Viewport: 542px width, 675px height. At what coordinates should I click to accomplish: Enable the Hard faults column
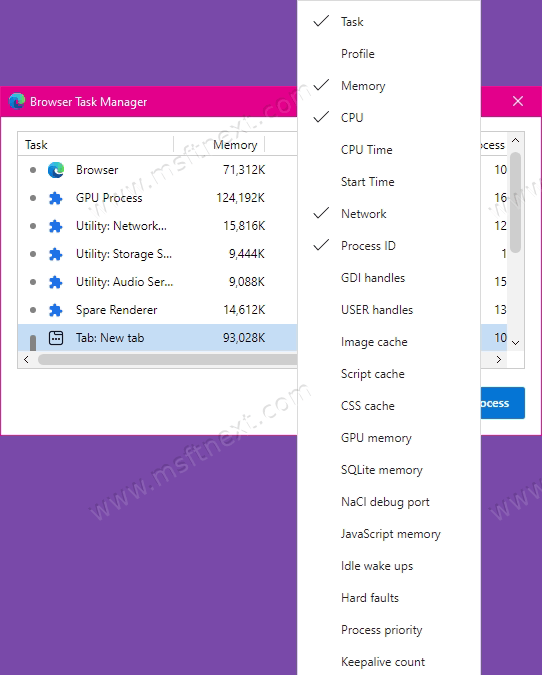(389, 598)
